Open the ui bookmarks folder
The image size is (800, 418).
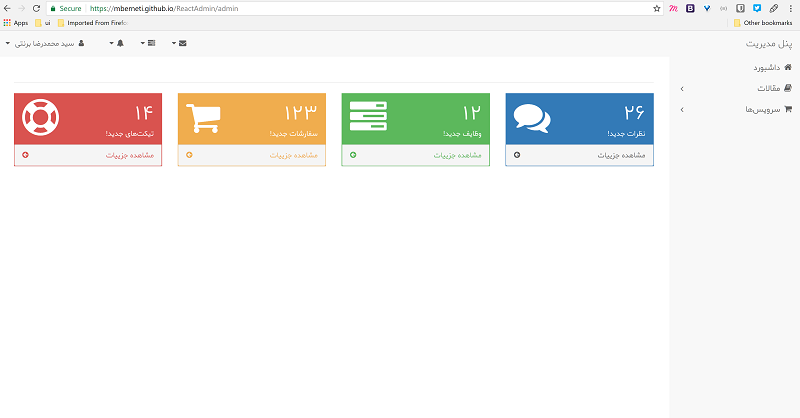click(43, 23)
